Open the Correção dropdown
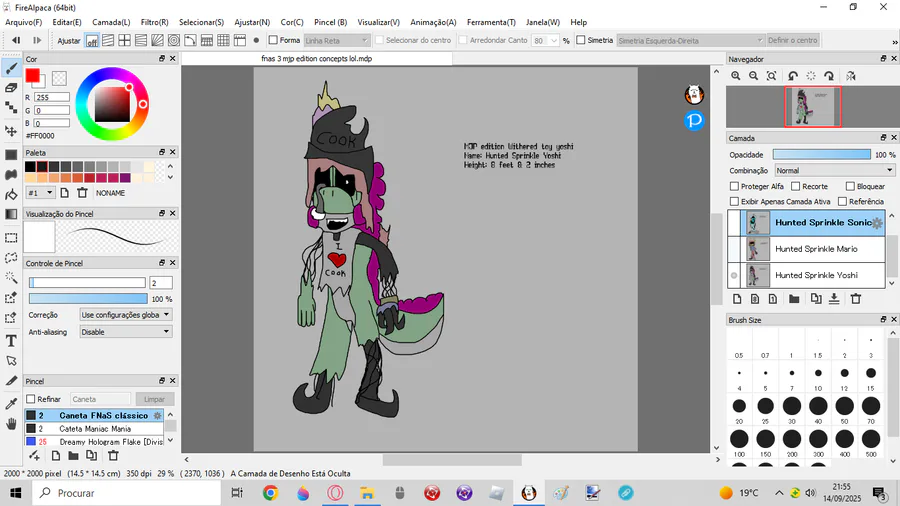Screen dimensions: 900x506 point(126,314)
